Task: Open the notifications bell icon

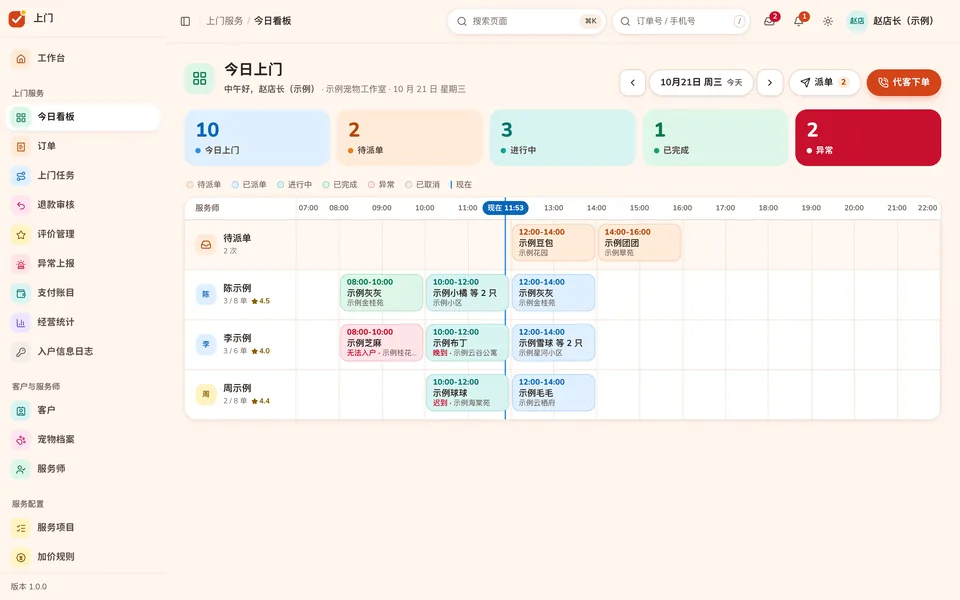Action: 799,21
